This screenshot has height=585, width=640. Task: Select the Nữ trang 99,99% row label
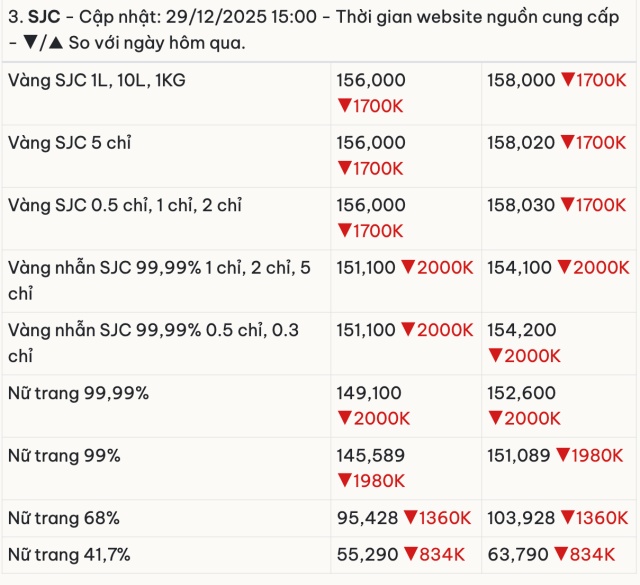click(78, 393)
